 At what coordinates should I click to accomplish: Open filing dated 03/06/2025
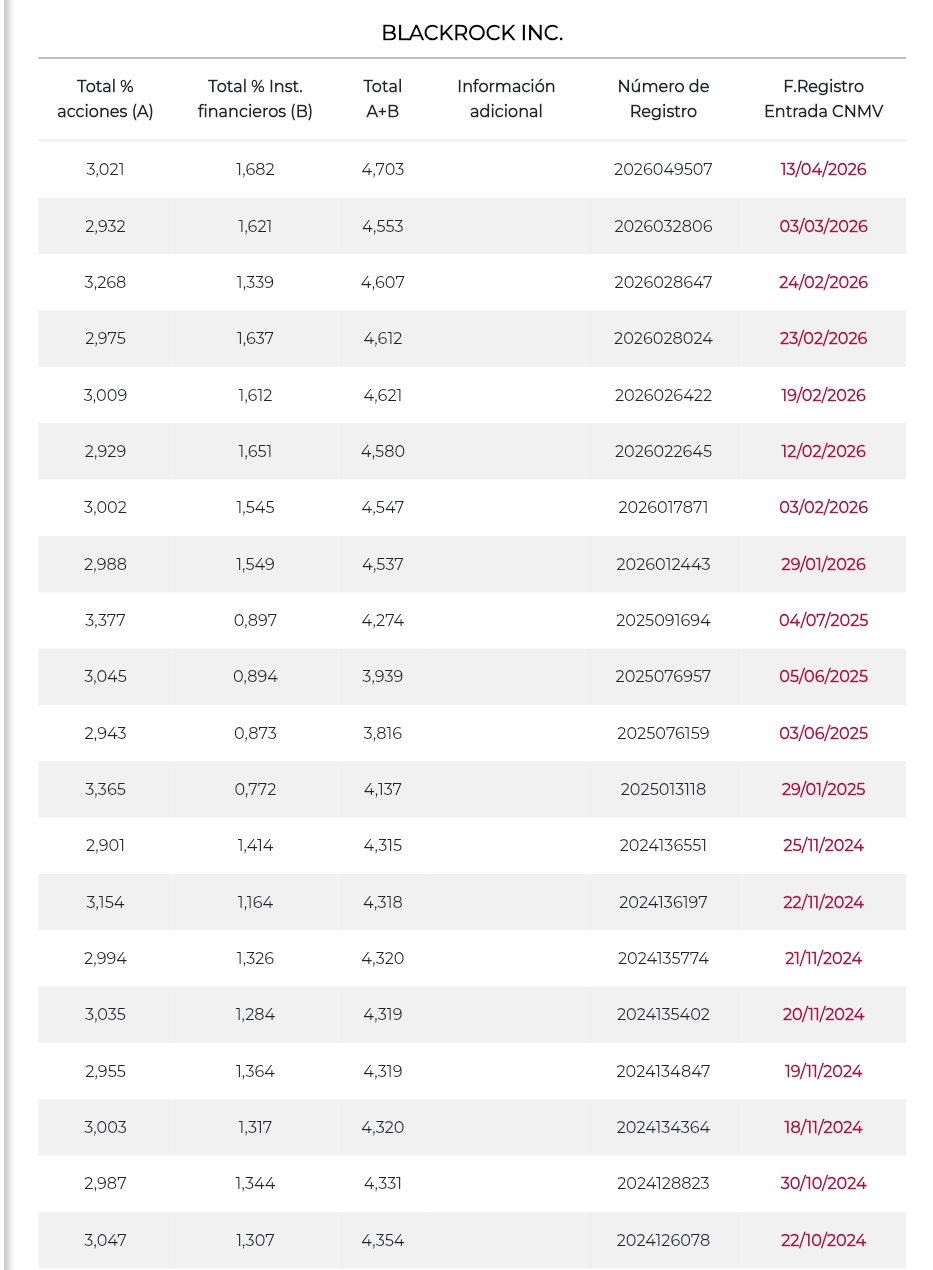823,733
